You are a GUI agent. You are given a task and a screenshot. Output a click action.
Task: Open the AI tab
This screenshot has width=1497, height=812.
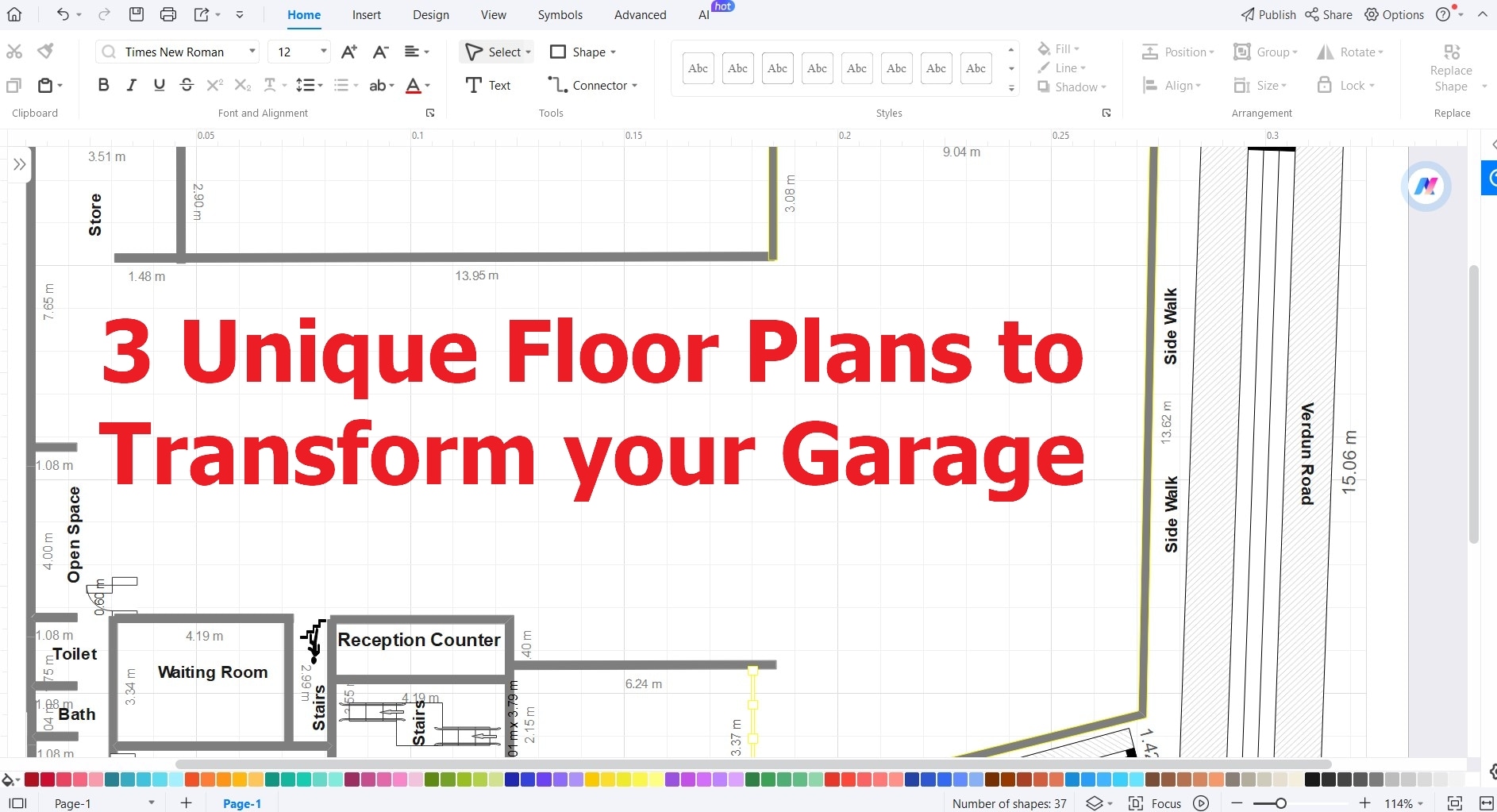point(703,14)
